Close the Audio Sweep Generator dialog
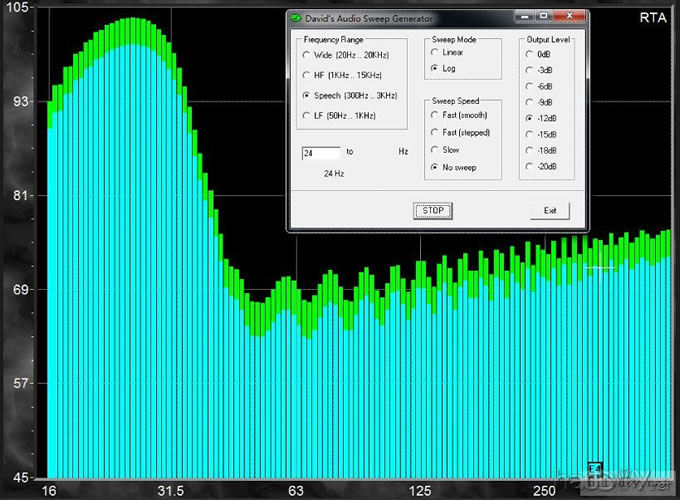This screenshot has height=500, width=680. pos(567,16)
